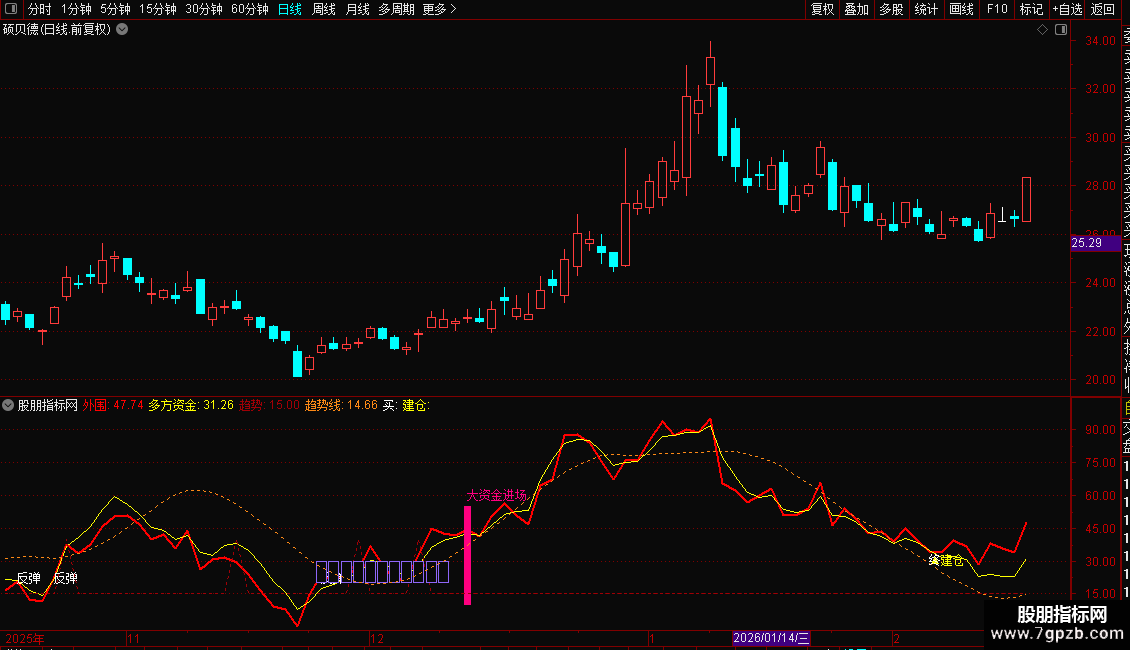The image size is (1130, 650).
Task: Click the 标记 mark button
Action: (1031, 9)
